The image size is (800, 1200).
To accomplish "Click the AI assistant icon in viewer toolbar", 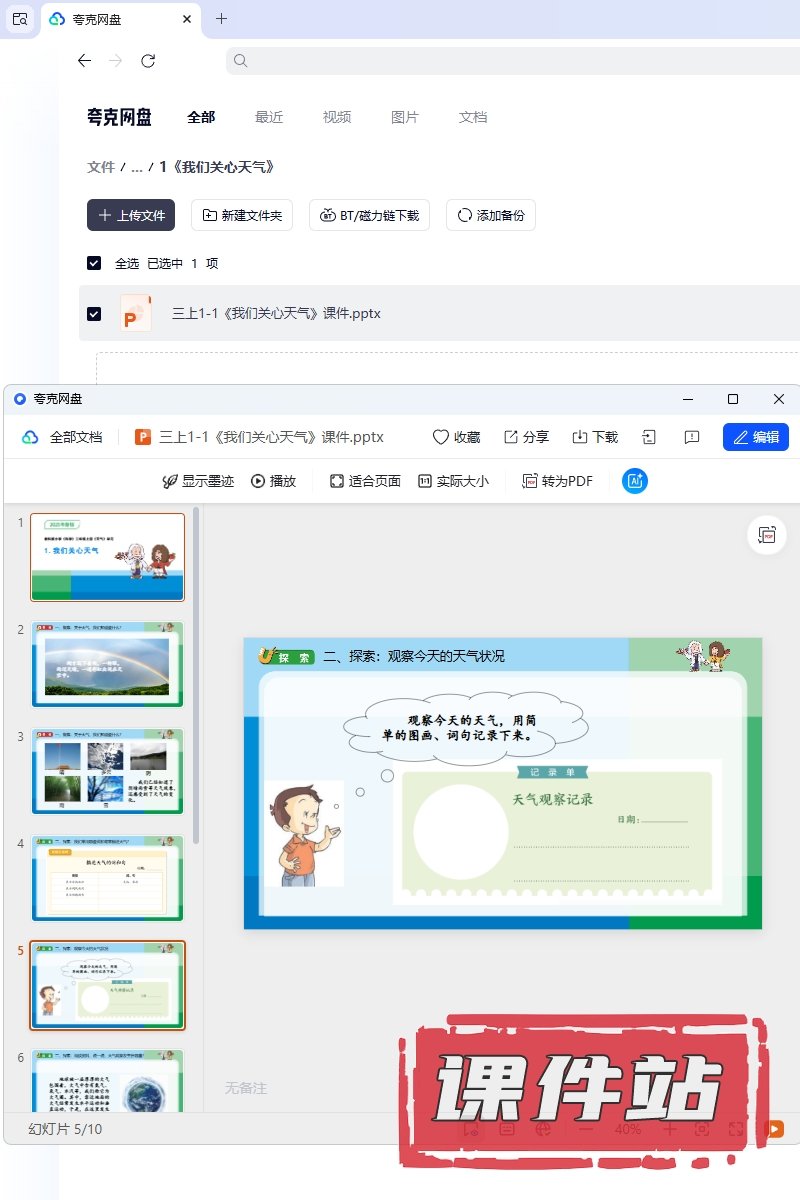I will [x=635, y=481].
